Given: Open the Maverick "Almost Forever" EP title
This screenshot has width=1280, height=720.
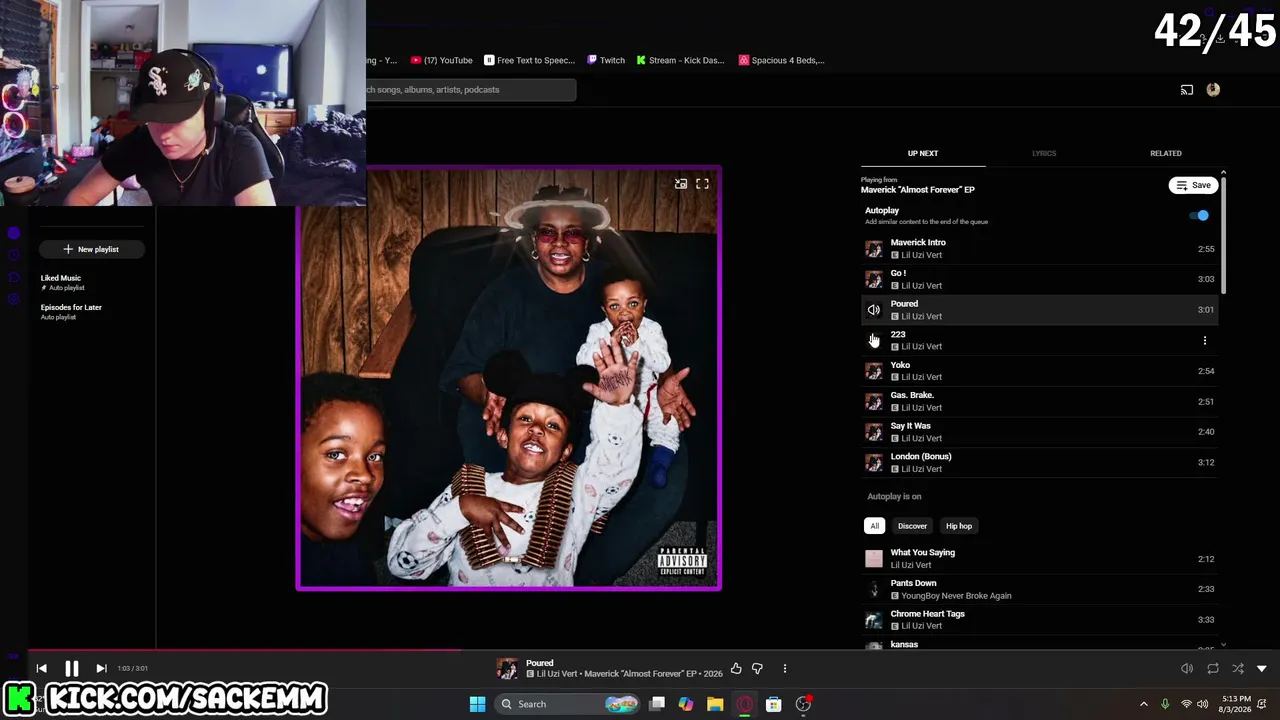Looking at the screenshot, I should click(918, 189).
